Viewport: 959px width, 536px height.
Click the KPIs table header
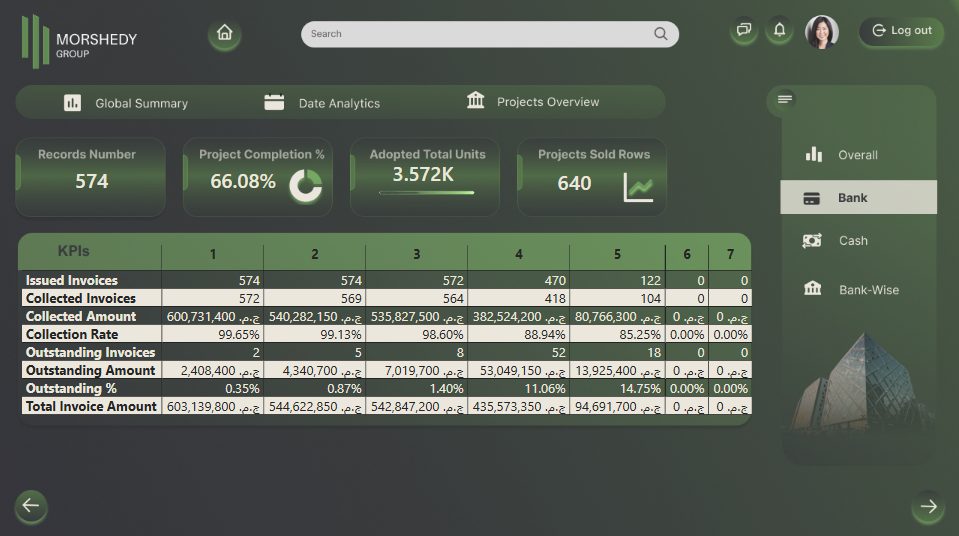coord(73,251)
